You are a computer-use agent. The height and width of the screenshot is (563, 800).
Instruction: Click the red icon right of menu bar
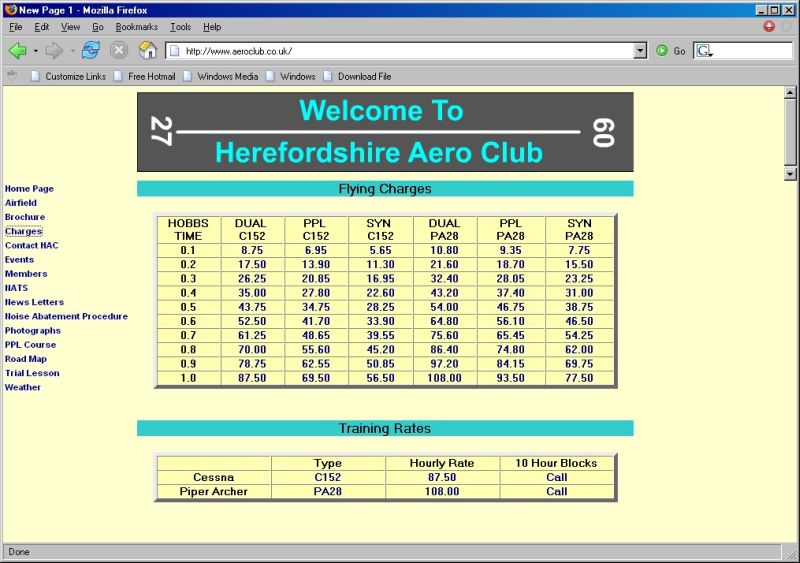coord(769,27)
